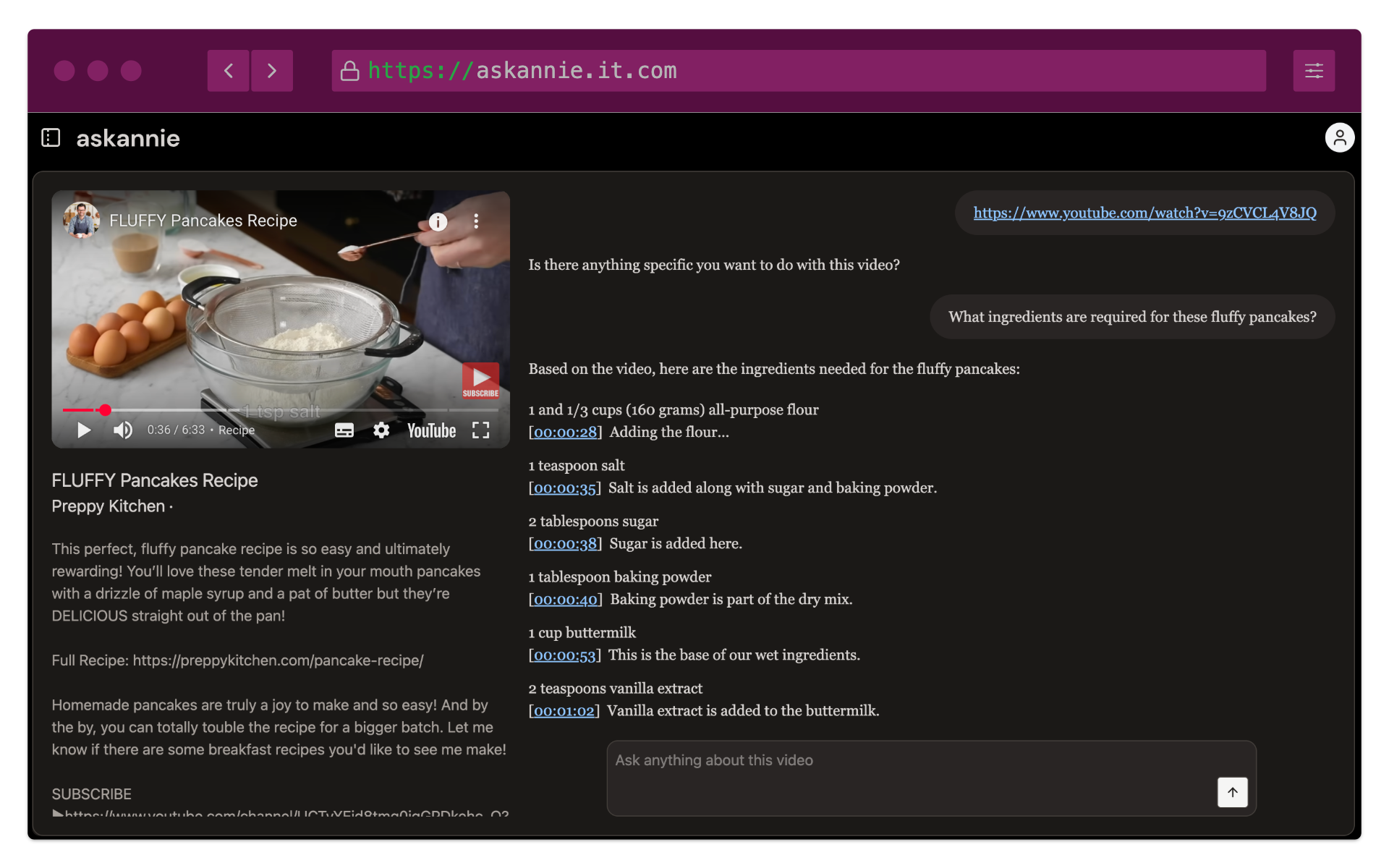
Task: Mute the video volume speaker icon
Action: tap(123, 430)
